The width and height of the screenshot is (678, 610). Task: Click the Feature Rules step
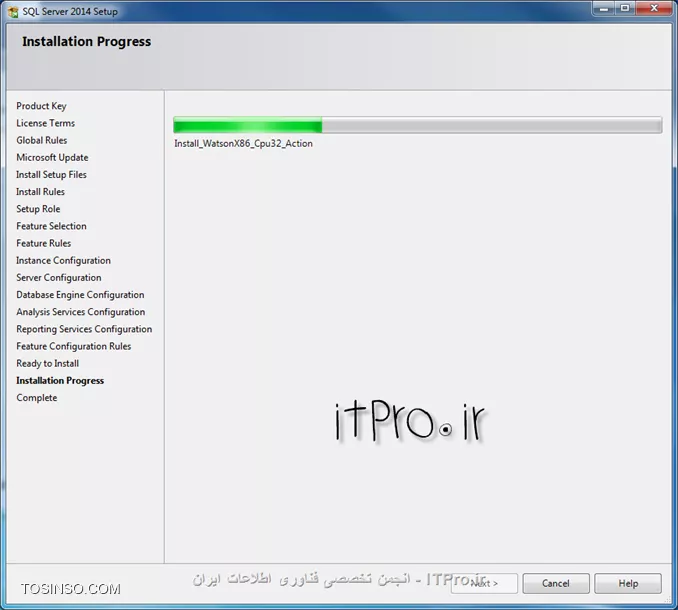(x=44, y=243)
